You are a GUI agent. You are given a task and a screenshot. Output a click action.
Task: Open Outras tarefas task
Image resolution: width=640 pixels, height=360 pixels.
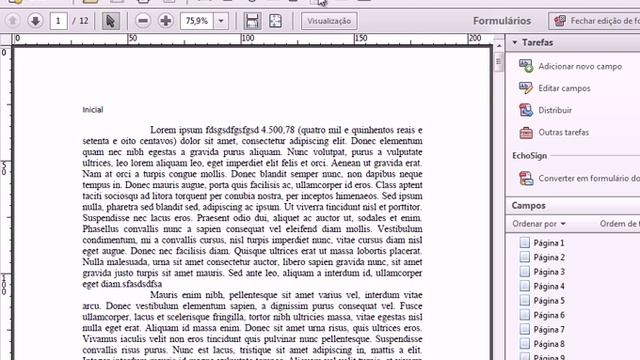[x=564, y=132]
